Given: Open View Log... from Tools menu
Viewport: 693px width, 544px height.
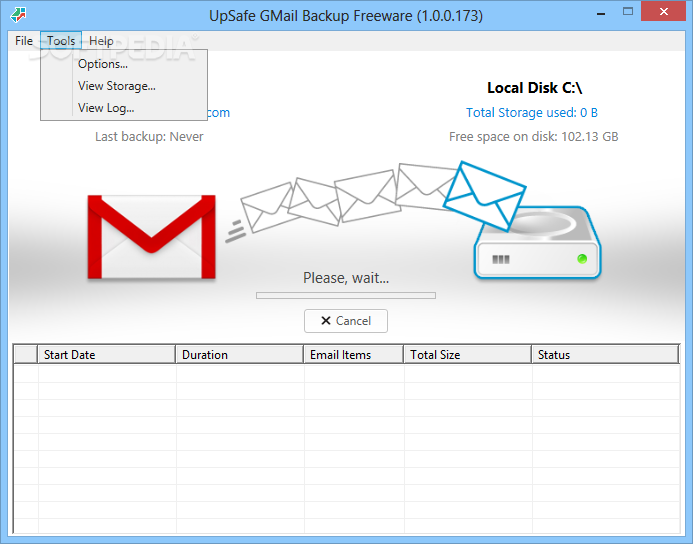Looking at the screenshot, I should point(106,108).
